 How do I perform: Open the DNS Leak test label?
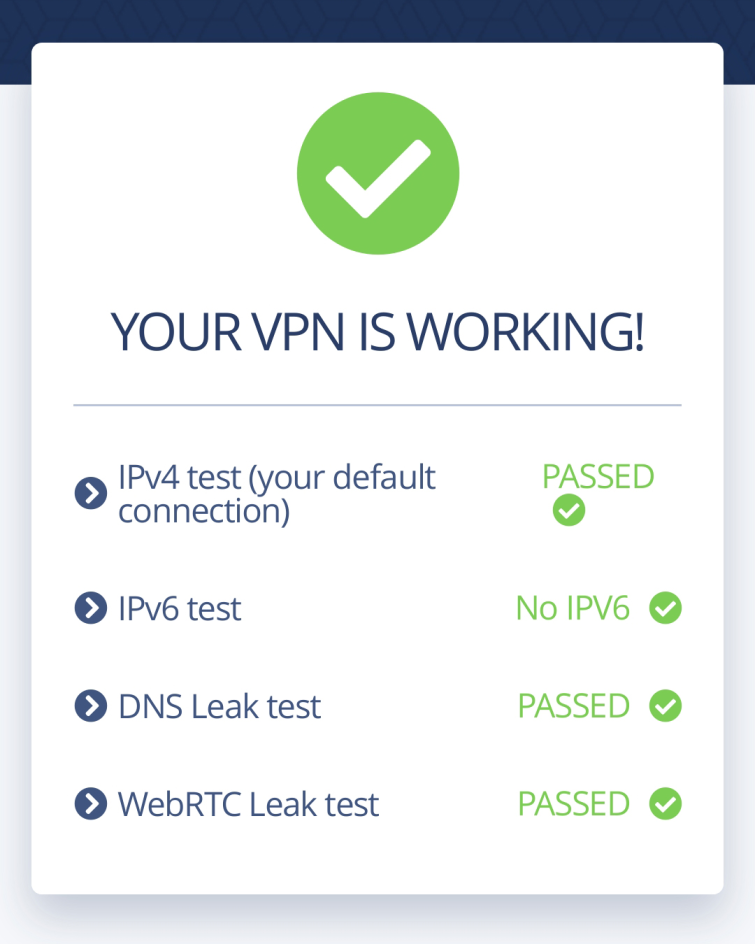pyautogui.click(x=219, y=706)
